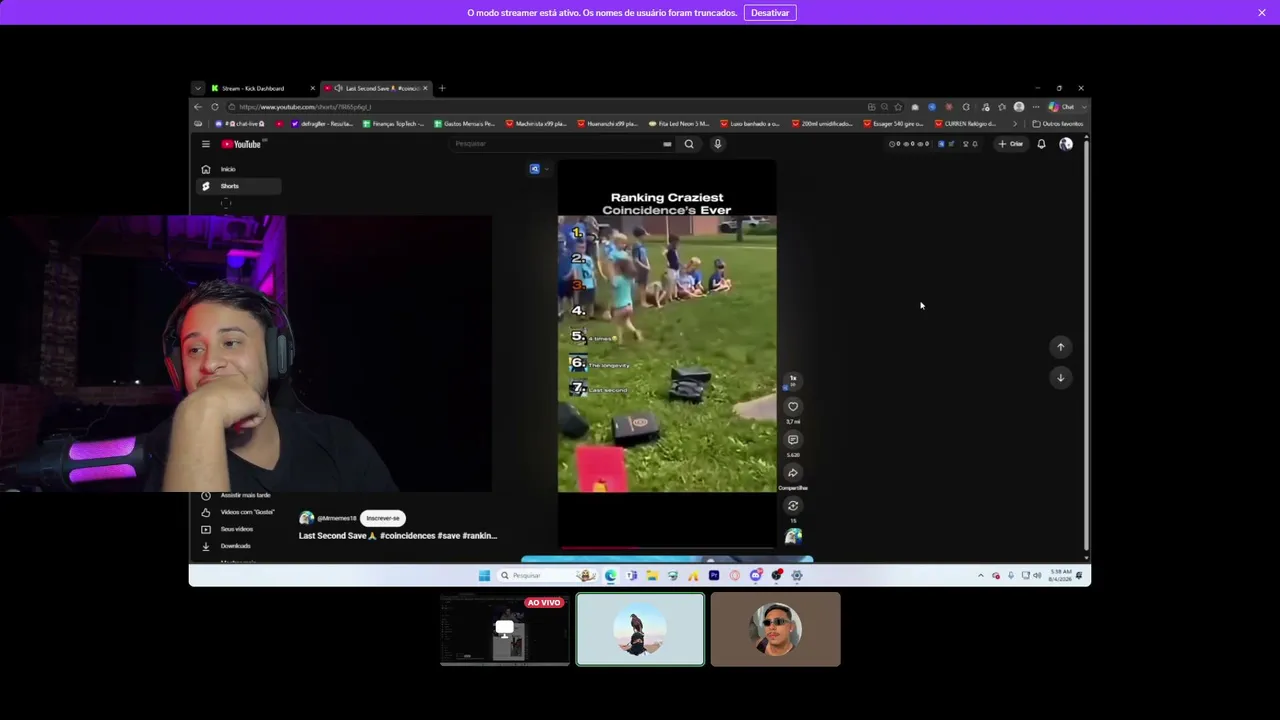1280x720 pixels.
Task: Open a new browser tab
Action: [442, 88]
